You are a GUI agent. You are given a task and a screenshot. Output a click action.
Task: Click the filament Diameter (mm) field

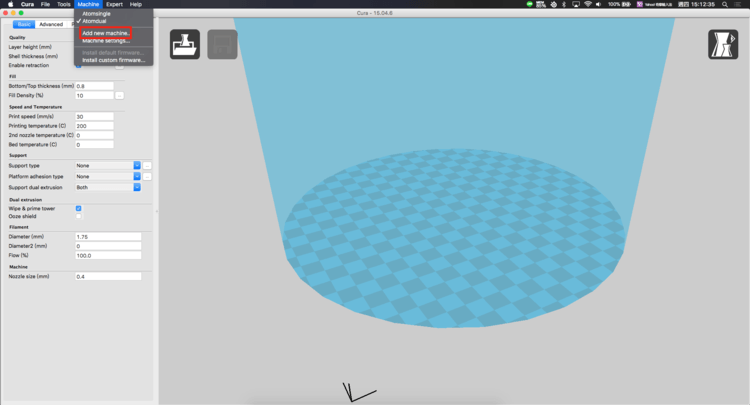(108, 237)
